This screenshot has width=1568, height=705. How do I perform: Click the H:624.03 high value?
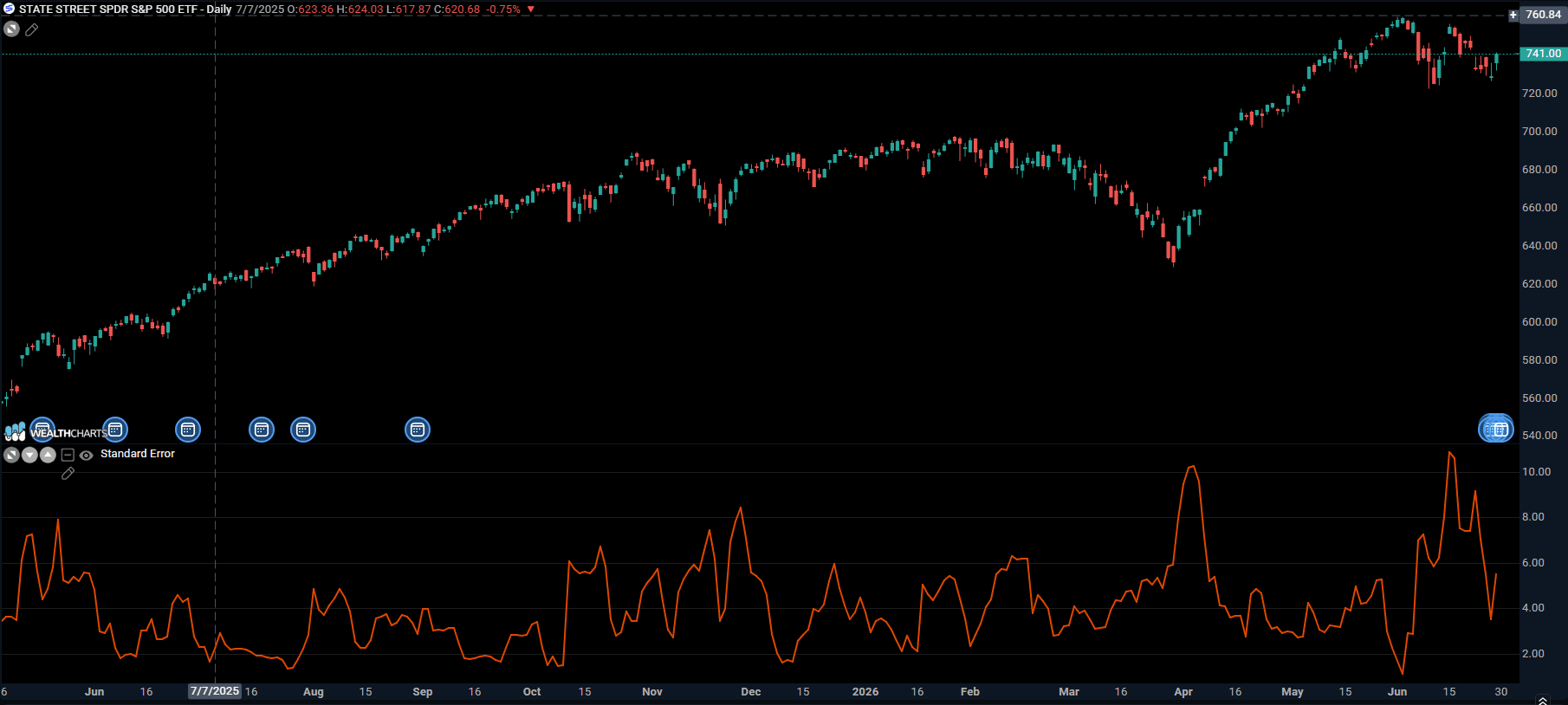click(x=360, y=10)
